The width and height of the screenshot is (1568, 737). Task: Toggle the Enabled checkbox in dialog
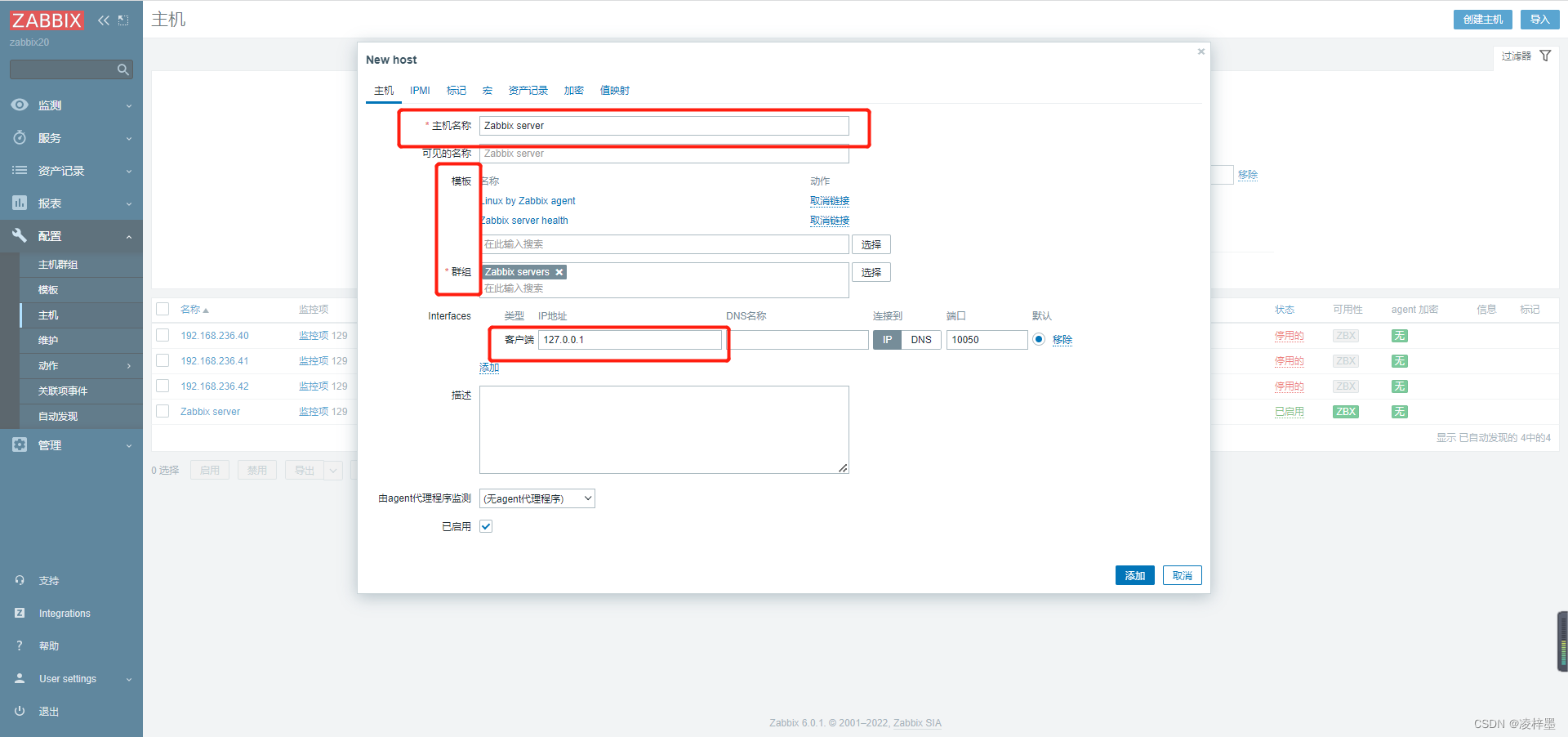(486, 526)
